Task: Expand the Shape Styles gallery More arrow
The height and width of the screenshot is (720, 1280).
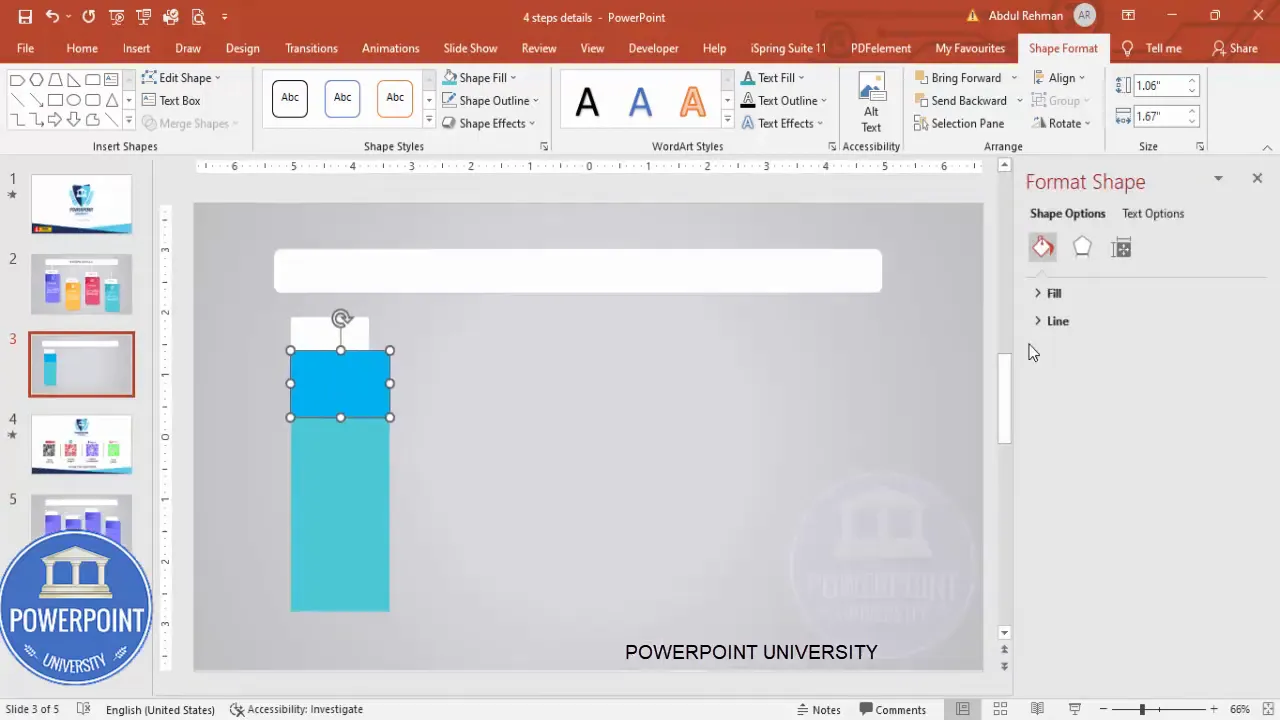Action: 429,120
